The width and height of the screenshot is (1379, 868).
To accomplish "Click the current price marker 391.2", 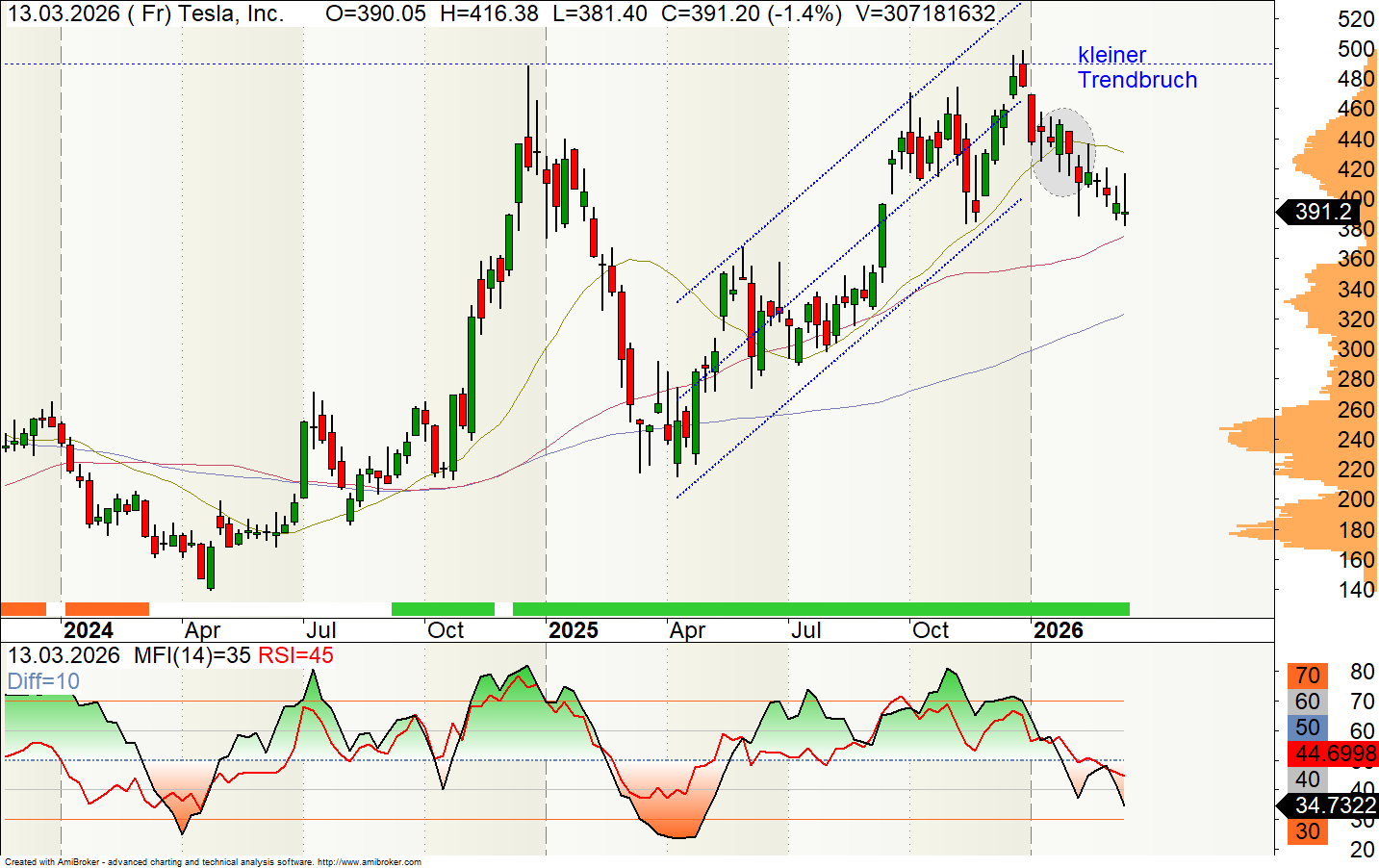I will [x=1323, y=212].
